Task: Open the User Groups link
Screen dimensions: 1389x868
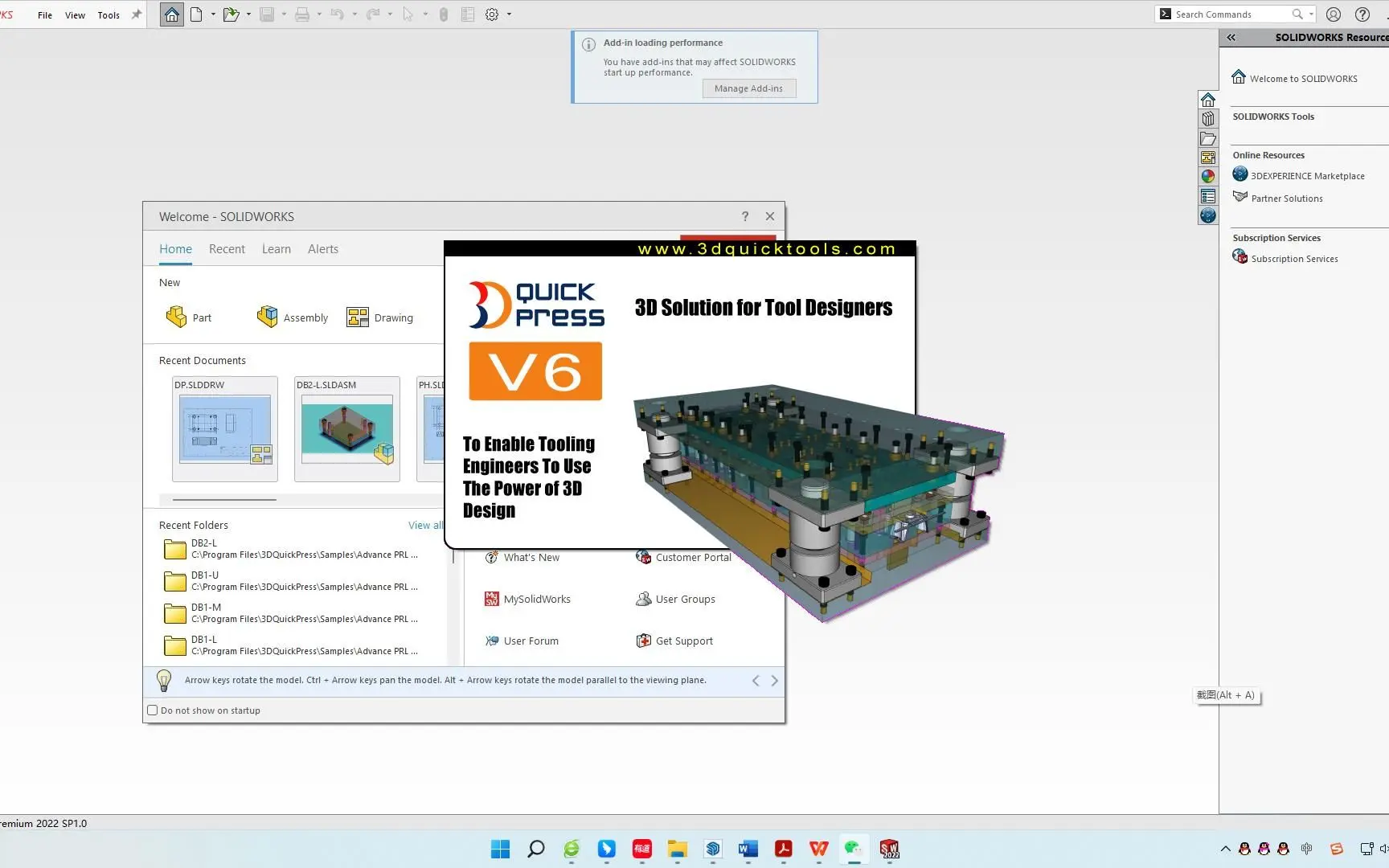Action: click(675, 599)
